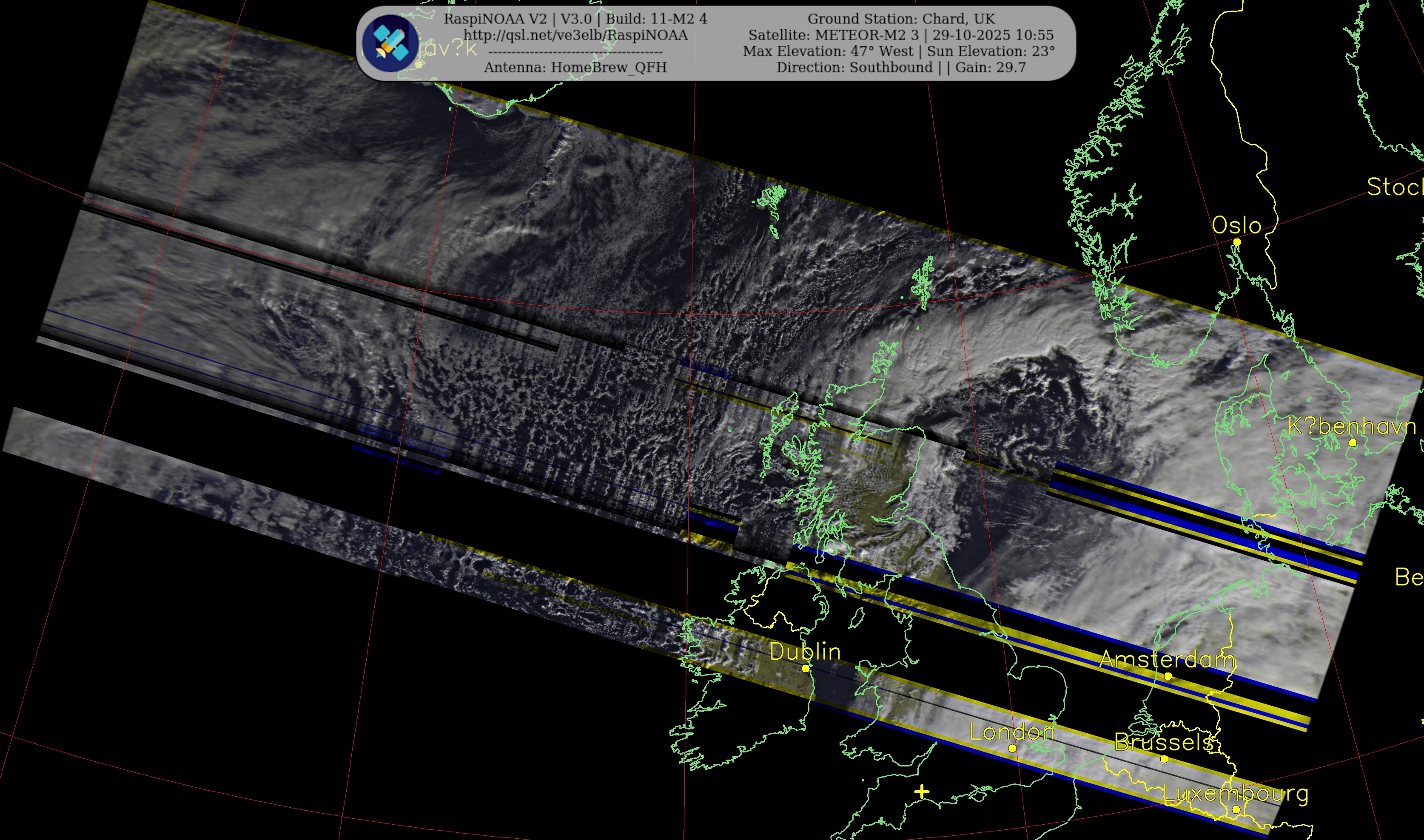Click the Ground Station Chard, UK text
This screenshot has height=840, width=1424.
(x=901, y=19)
